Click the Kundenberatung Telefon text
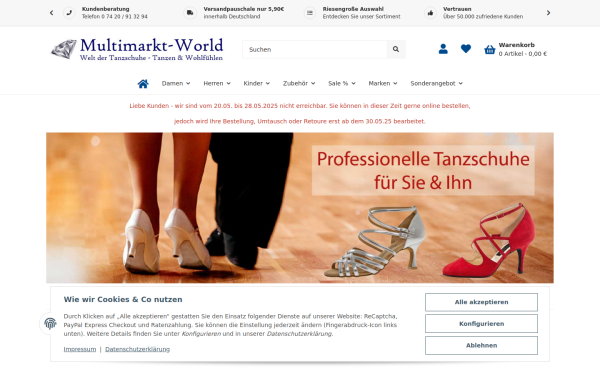The width and height of the screenshot is (600, 375). [114, 13]
